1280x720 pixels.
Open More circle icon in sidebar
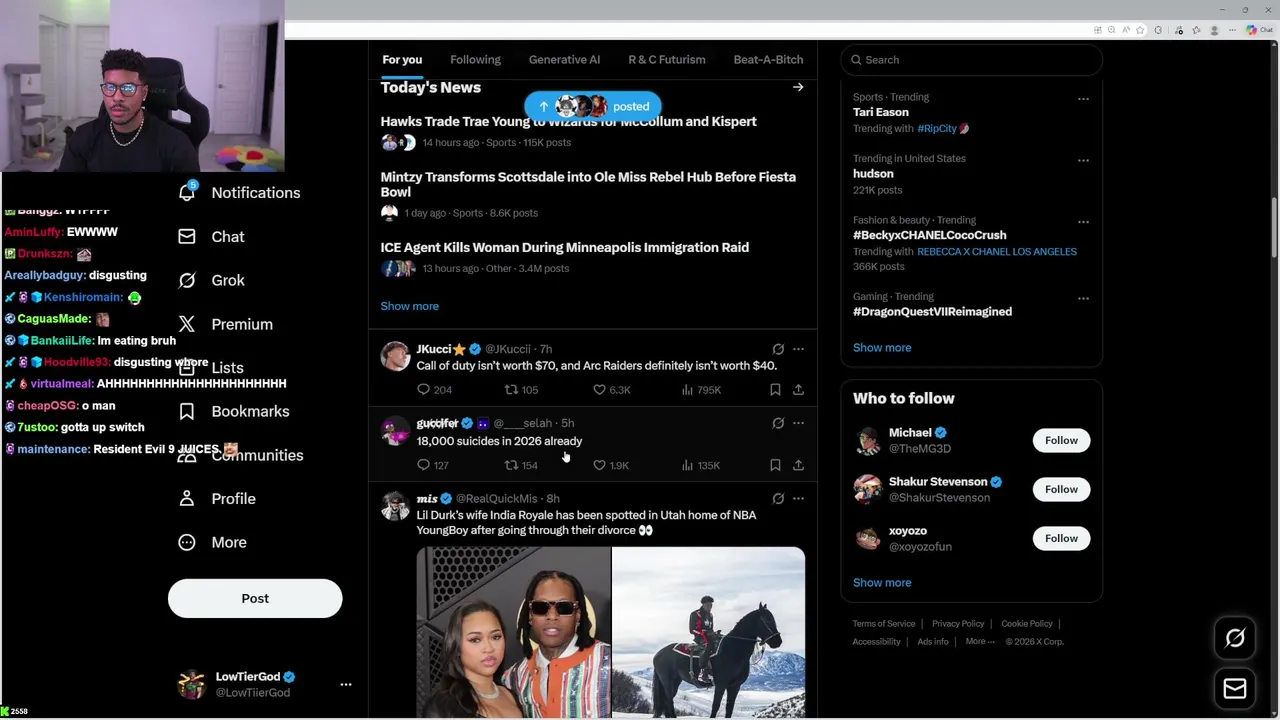[x=187, y=542]
